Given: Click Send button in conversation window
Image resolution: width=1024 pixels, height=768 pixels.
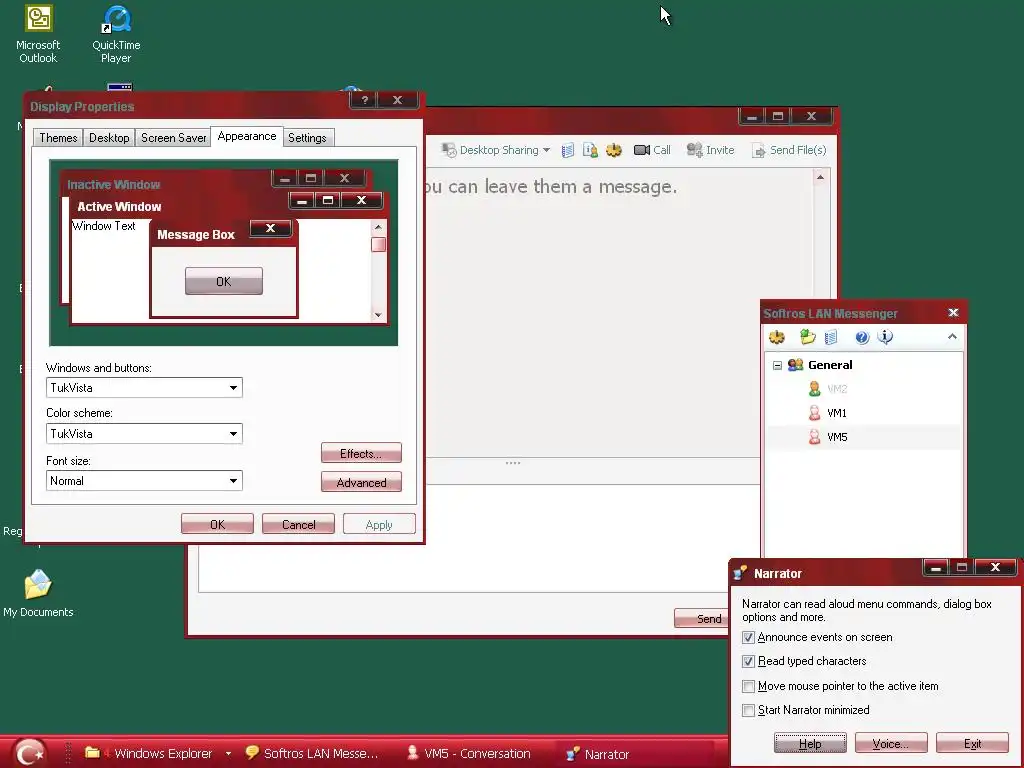Looking at the screenshot, I should point(701,618).
